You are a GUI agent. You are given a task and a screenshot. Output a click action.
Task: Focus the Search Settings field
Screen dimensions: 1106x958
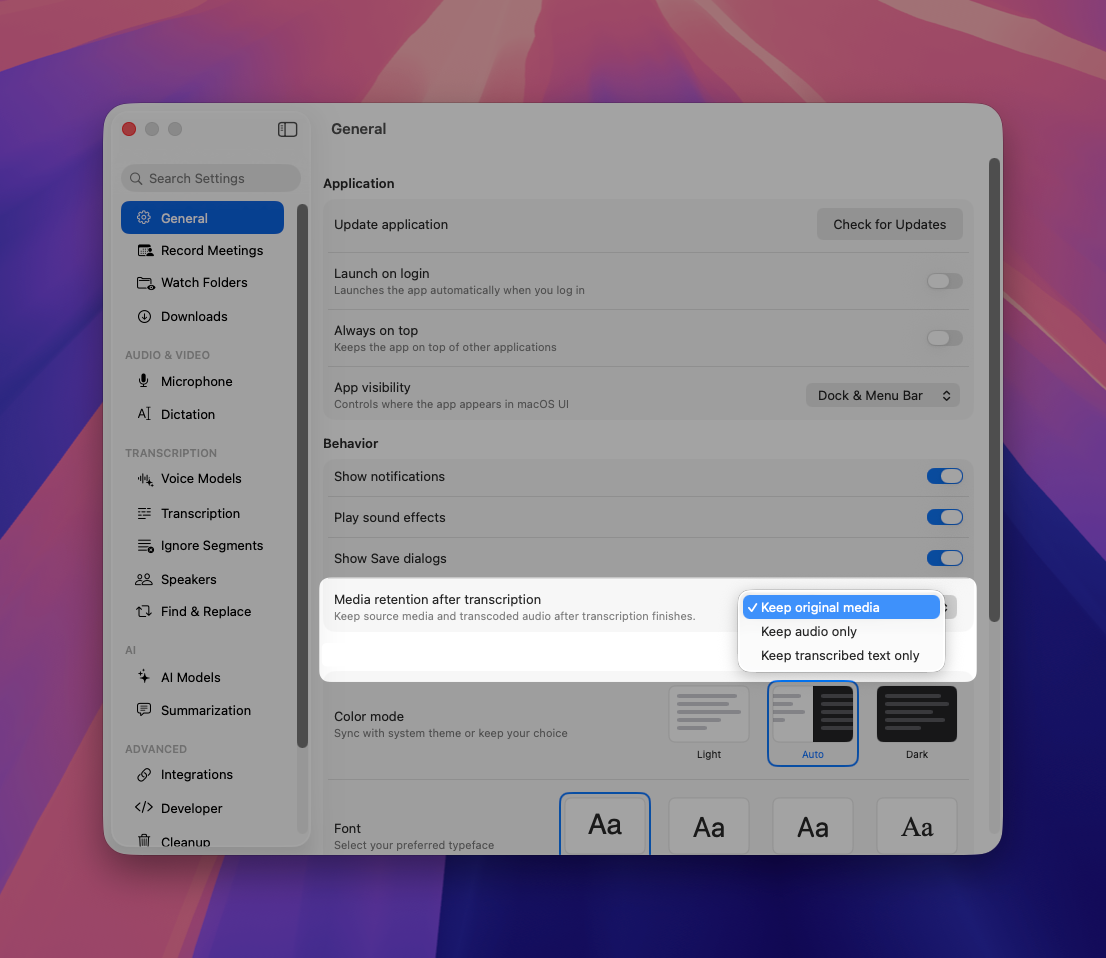(x=211, y=178)
